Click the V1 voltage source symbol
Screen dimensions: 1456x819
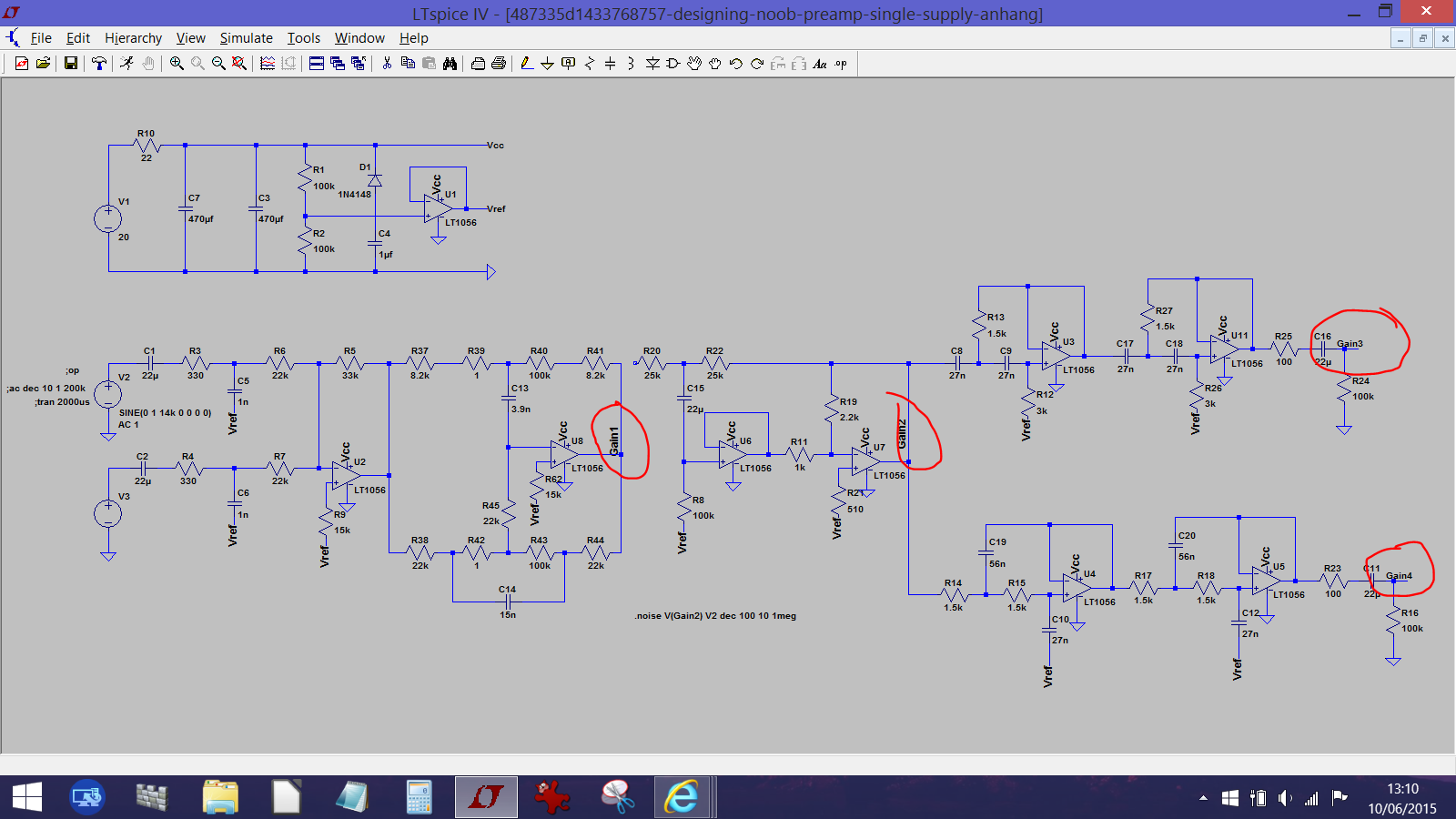tap(108, 218)
